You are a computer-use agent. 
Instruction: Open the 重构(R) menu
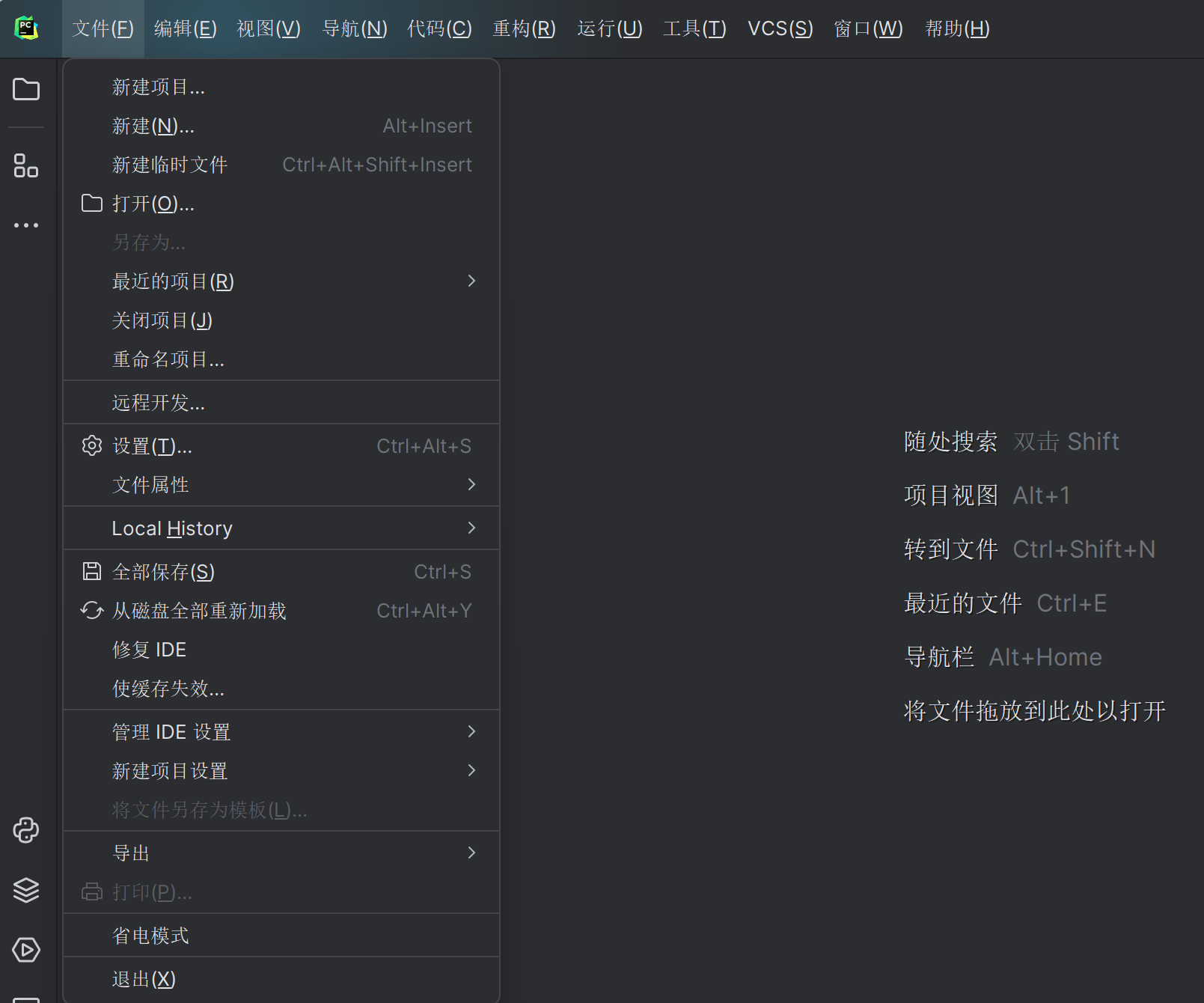point(525,28)
